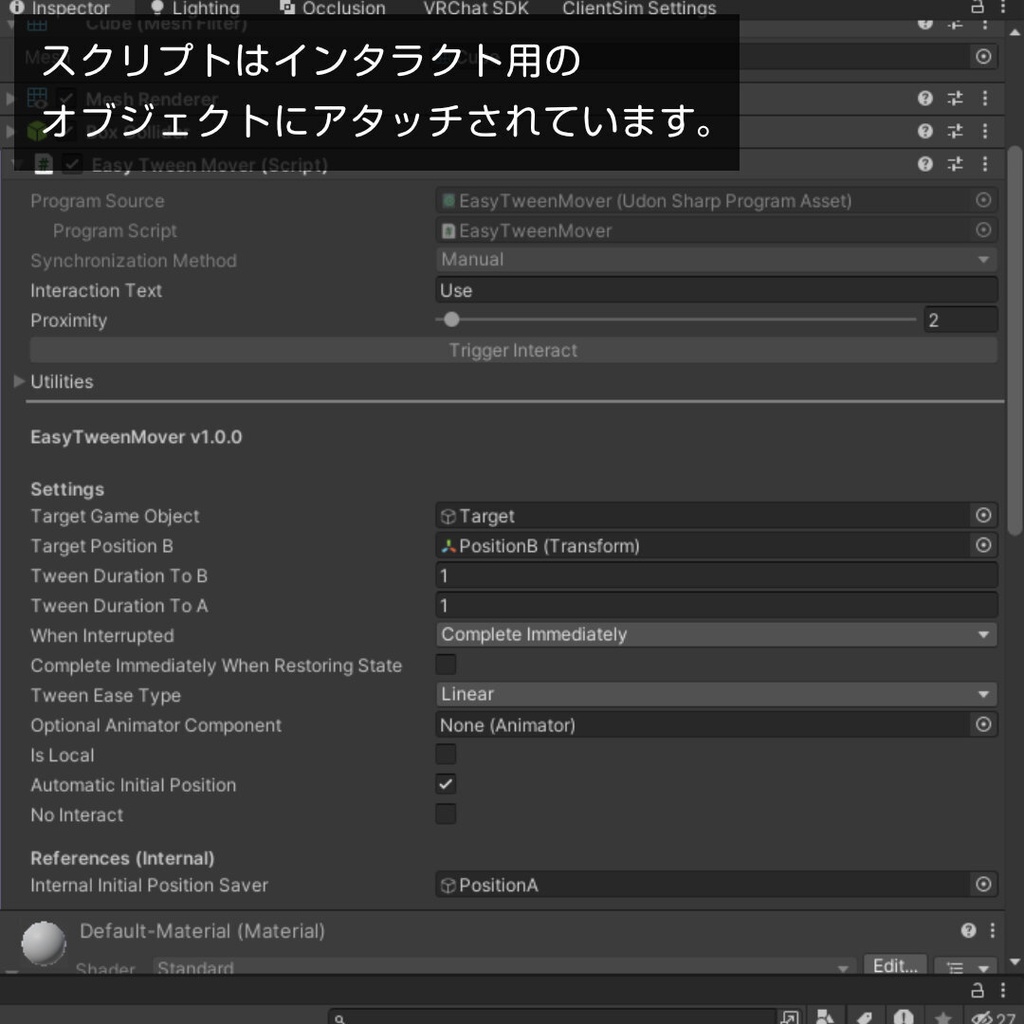Viewport: 1024px width, 1024px height.
Task: Open object picker for Program Source
Action: coord(983,200)
